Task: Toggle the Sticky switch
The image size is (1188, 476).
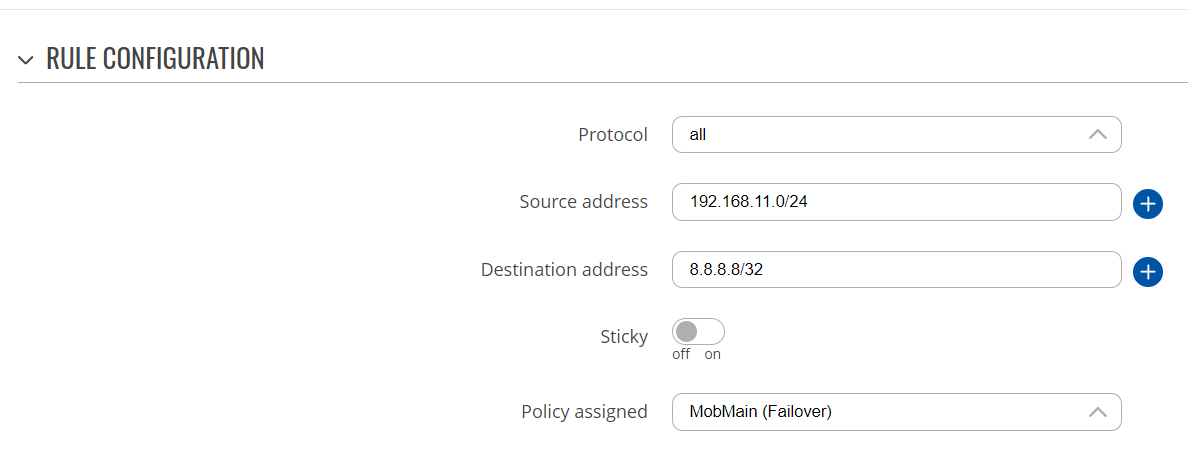Action: [698, 332]
